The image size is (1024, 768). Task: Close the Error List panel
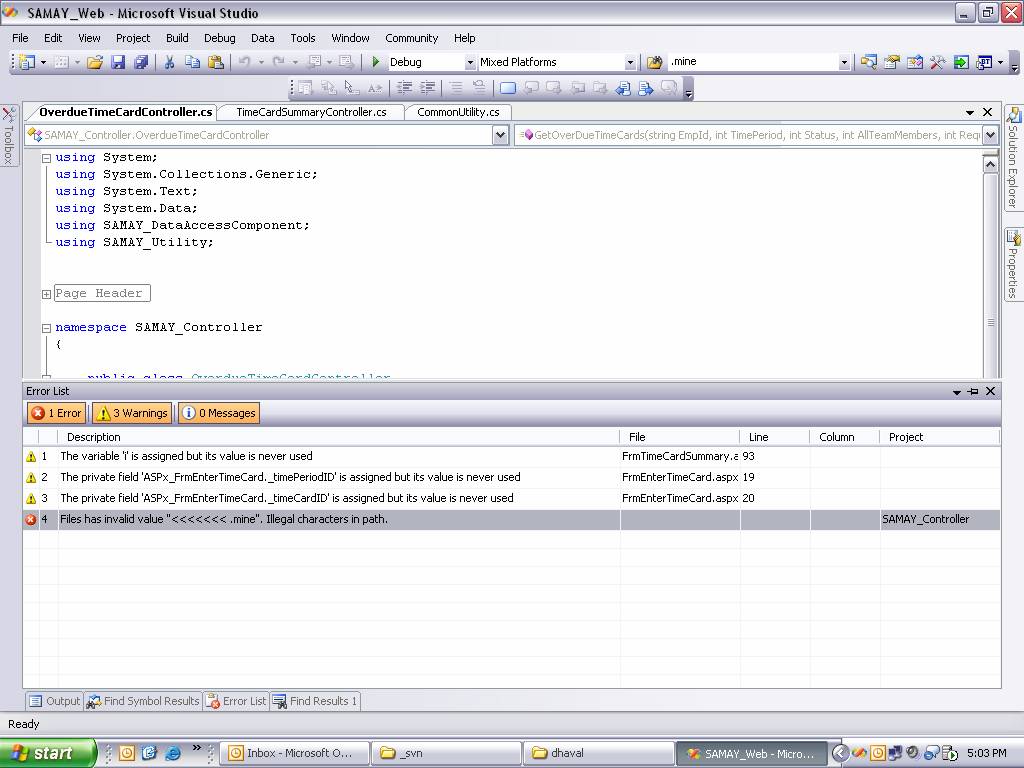point(990,391)
